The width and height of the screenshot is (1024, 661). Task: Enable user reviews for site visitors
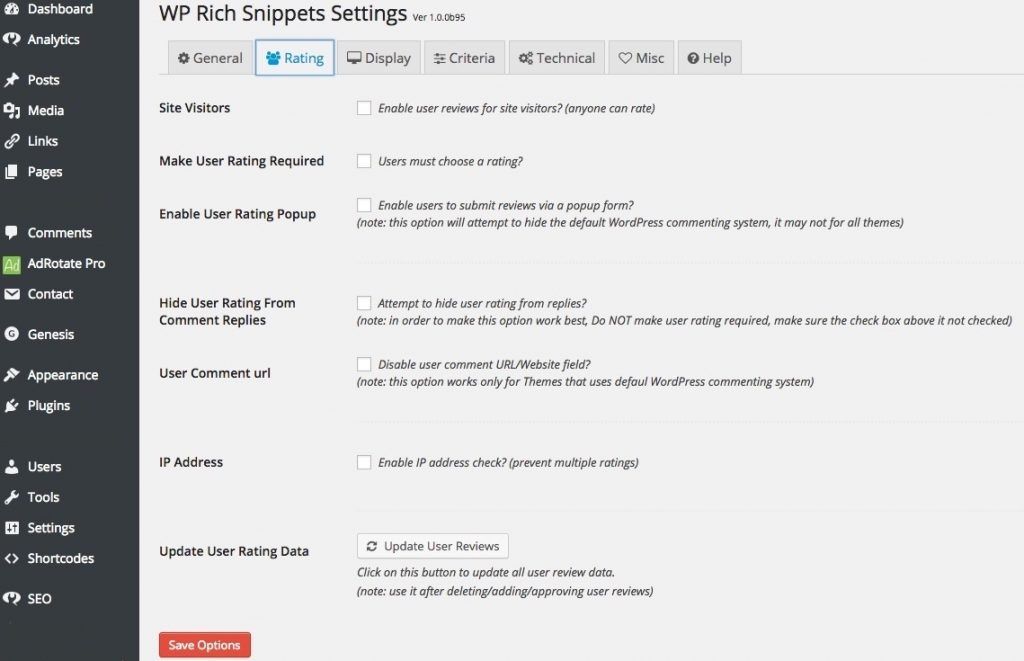pos(364,107)
